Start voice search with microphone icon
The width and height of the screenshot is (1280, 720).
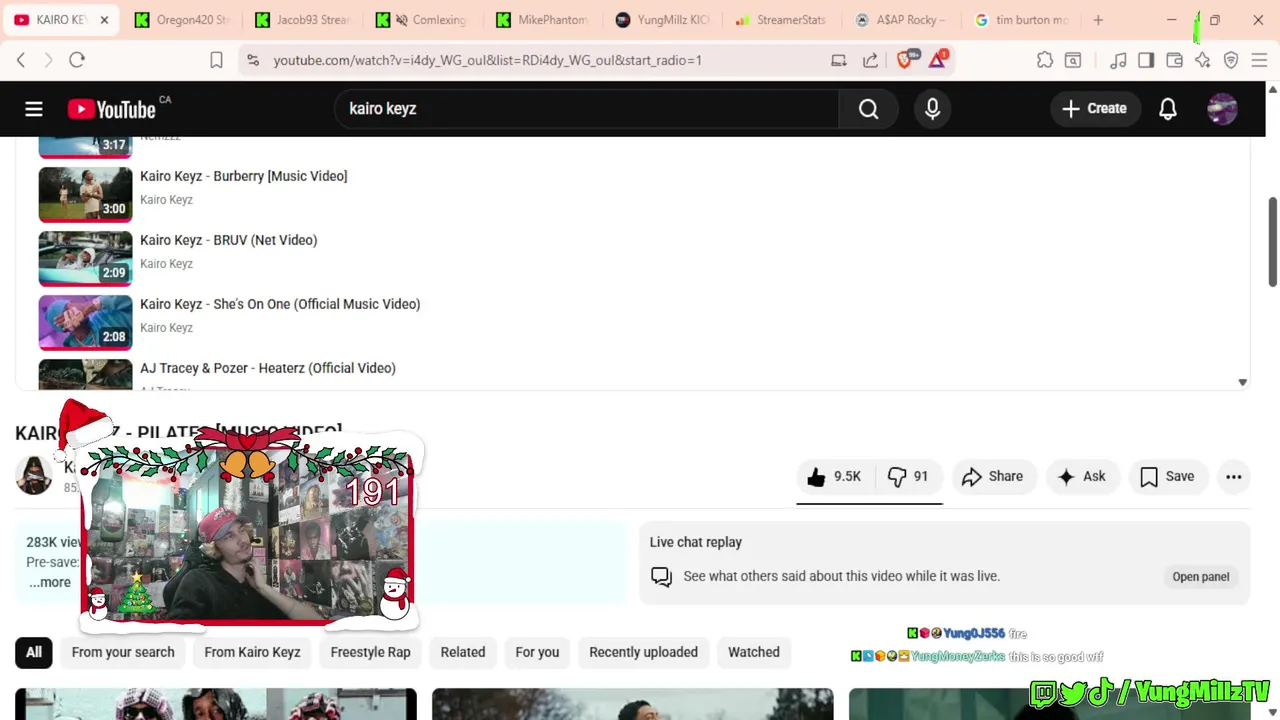click(x=932, y=109)
